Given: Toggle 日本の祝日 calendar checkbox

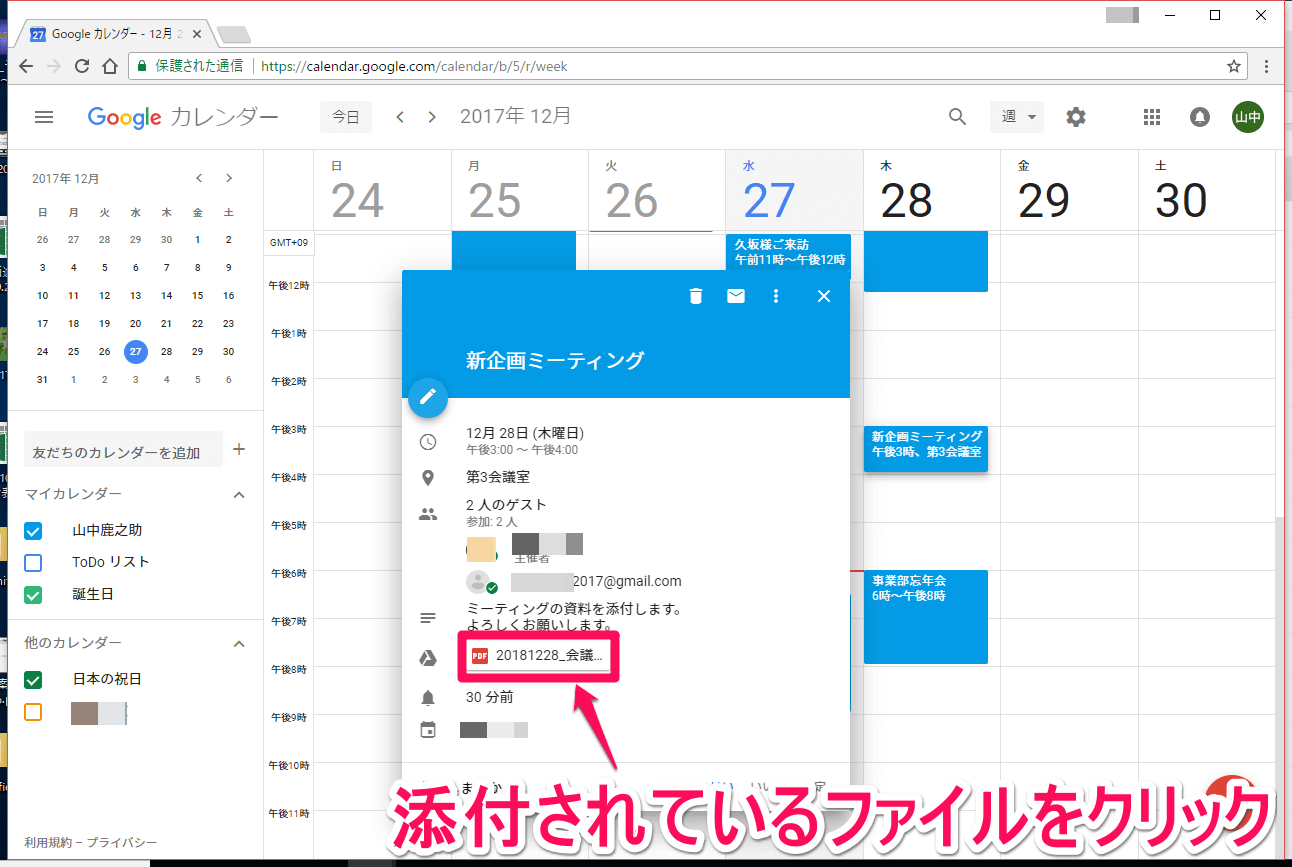Looking at the screenshot, I should tap(33, 680).
